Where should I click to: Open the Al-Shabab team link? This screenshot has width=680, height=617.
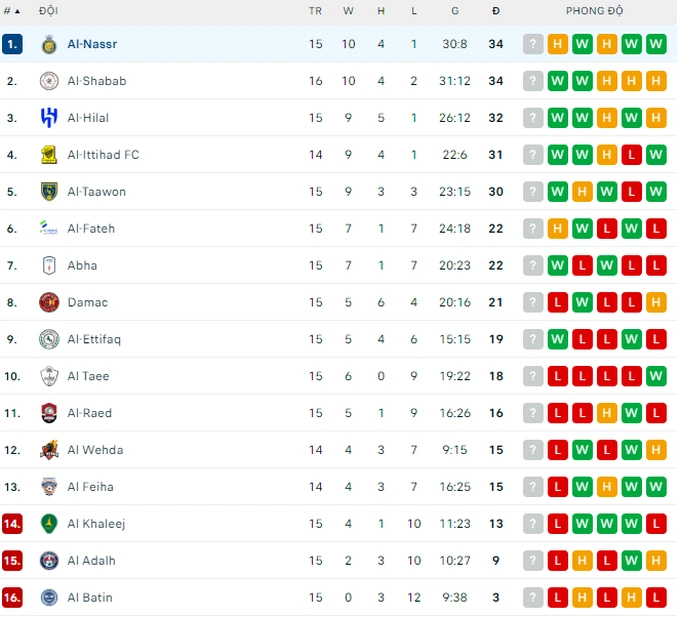click(97, 81)
